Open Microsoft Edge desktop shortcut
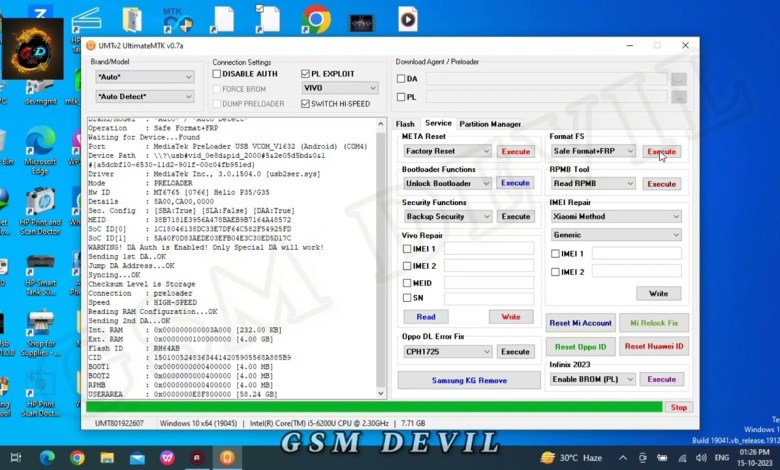This screenshot has width=780, height=470. pos(40,146)
